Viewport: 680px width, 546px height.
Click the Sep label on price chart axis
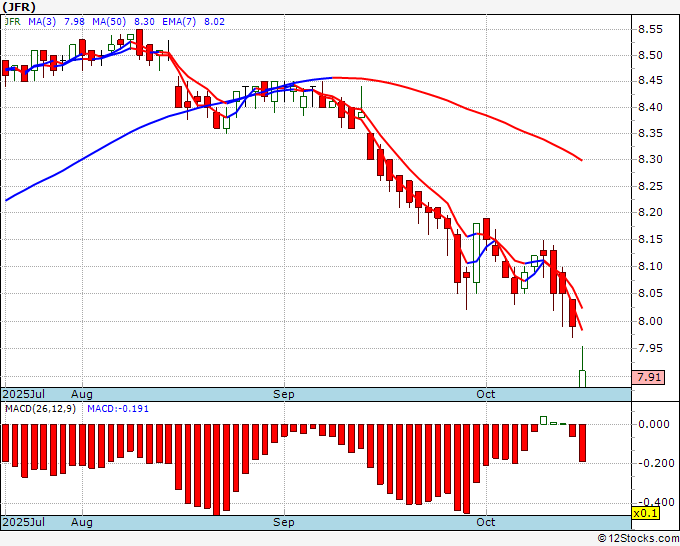click(x=284, y=394)
